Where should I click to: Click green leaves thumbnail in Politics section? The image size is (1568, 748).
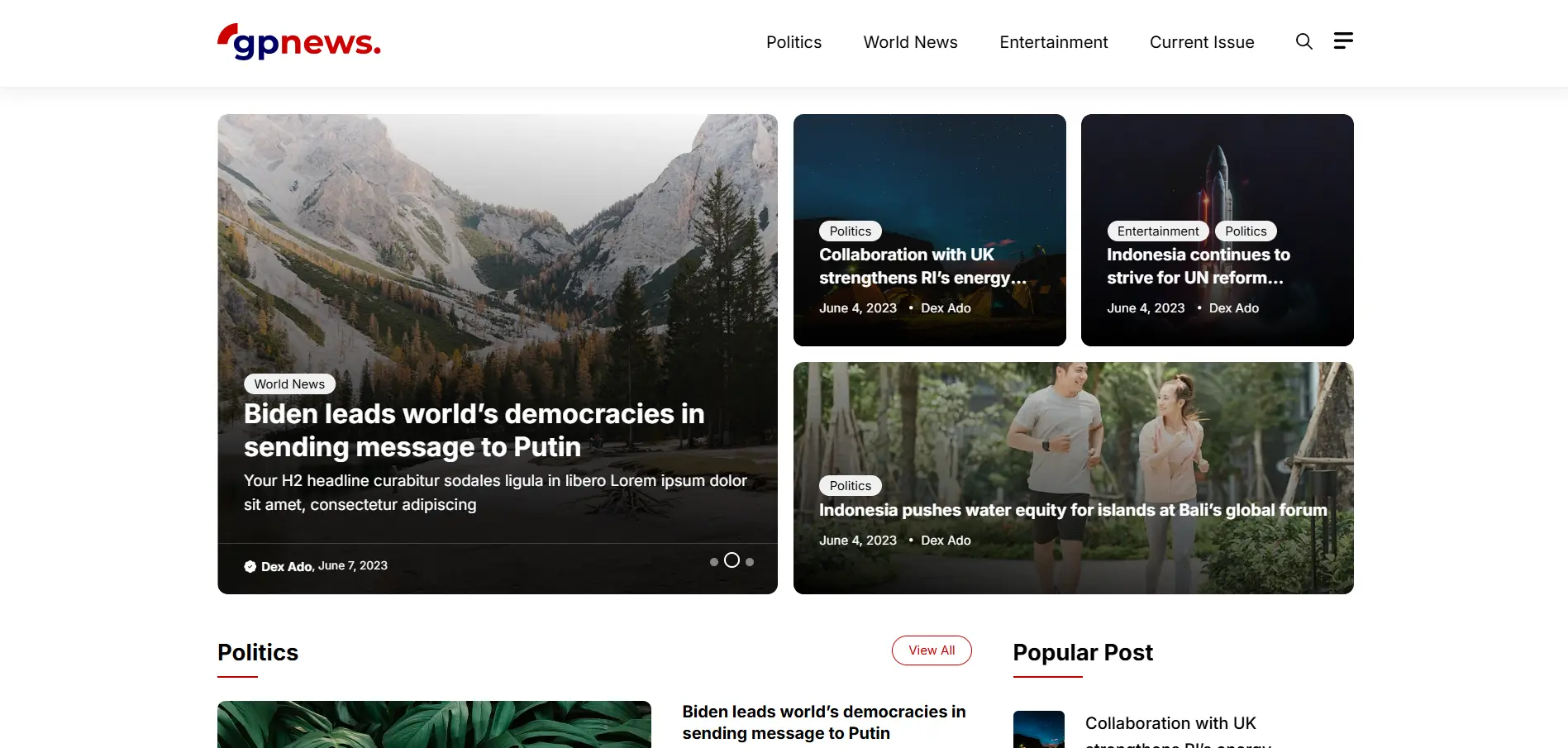click(434, 725)
